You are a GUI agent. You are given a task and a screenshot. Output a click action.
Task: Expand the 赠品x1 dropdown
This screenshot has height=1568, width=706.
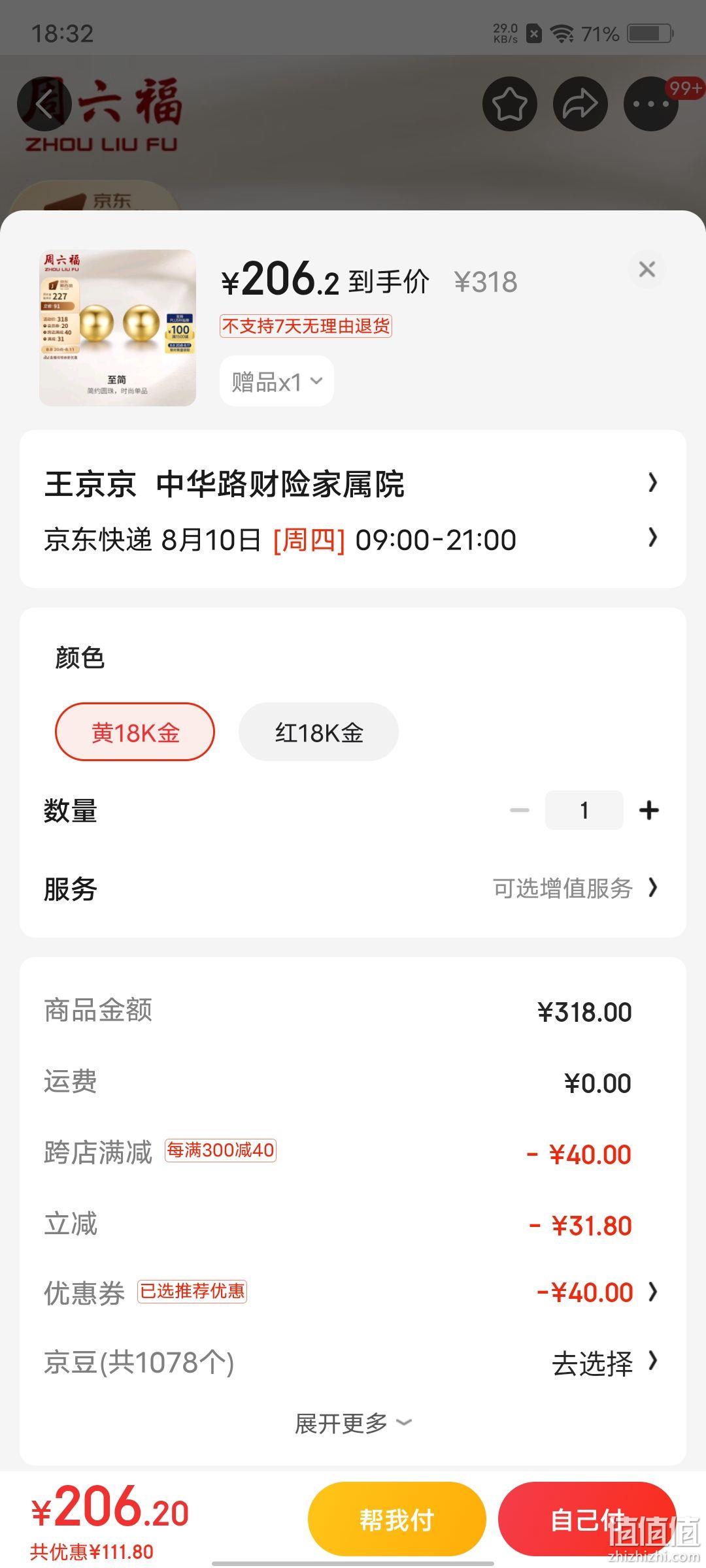[277, 381]
